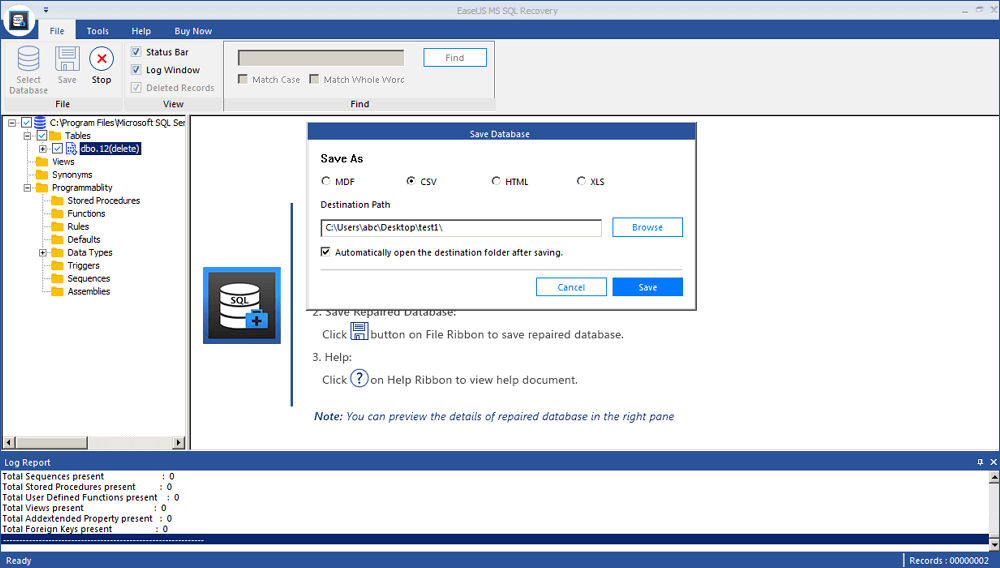Select the CSV radio button
1000x568 pixels.
tap(411, 181)
